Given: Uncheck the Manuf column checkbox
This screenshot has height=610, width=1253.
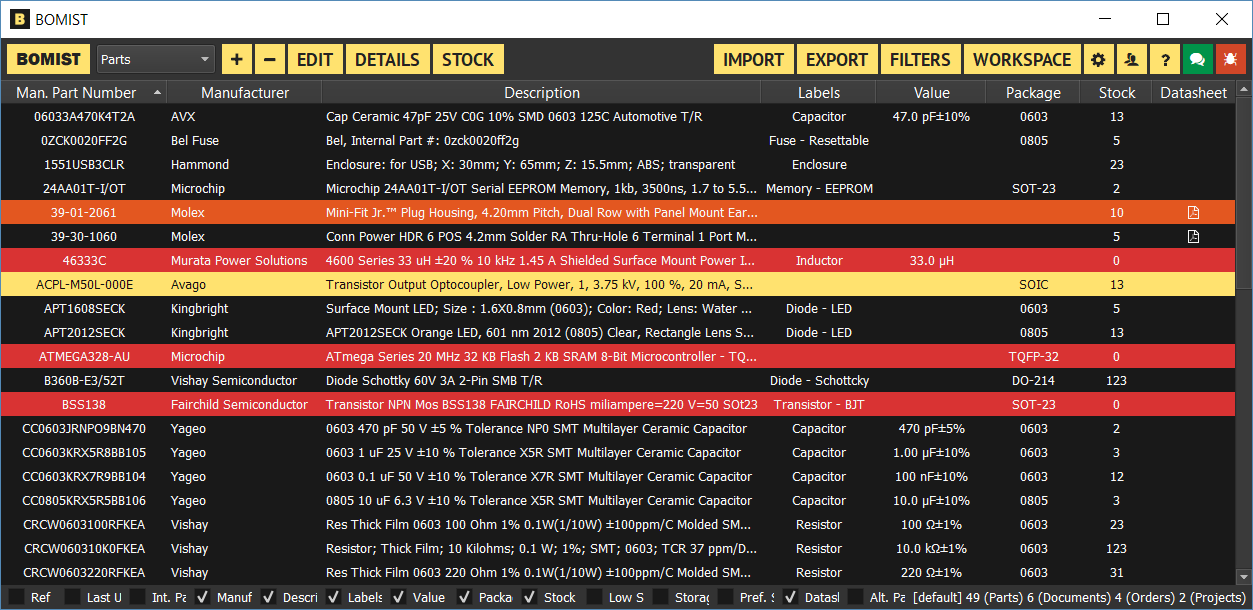Looking at the screenshot, I should tap(203, 597).
